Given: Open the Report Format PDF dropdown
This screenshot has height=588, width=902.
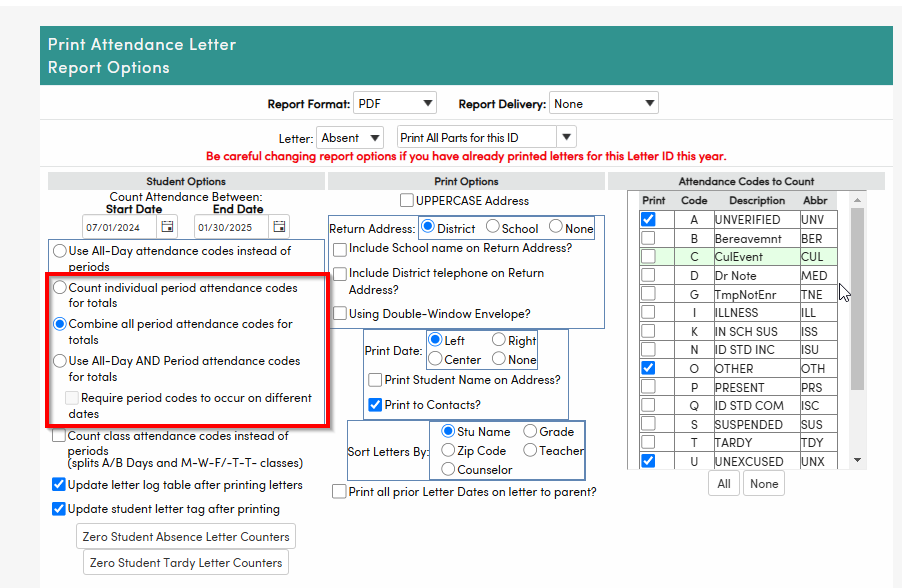Looking at the screenshot, I should [395, 104].
